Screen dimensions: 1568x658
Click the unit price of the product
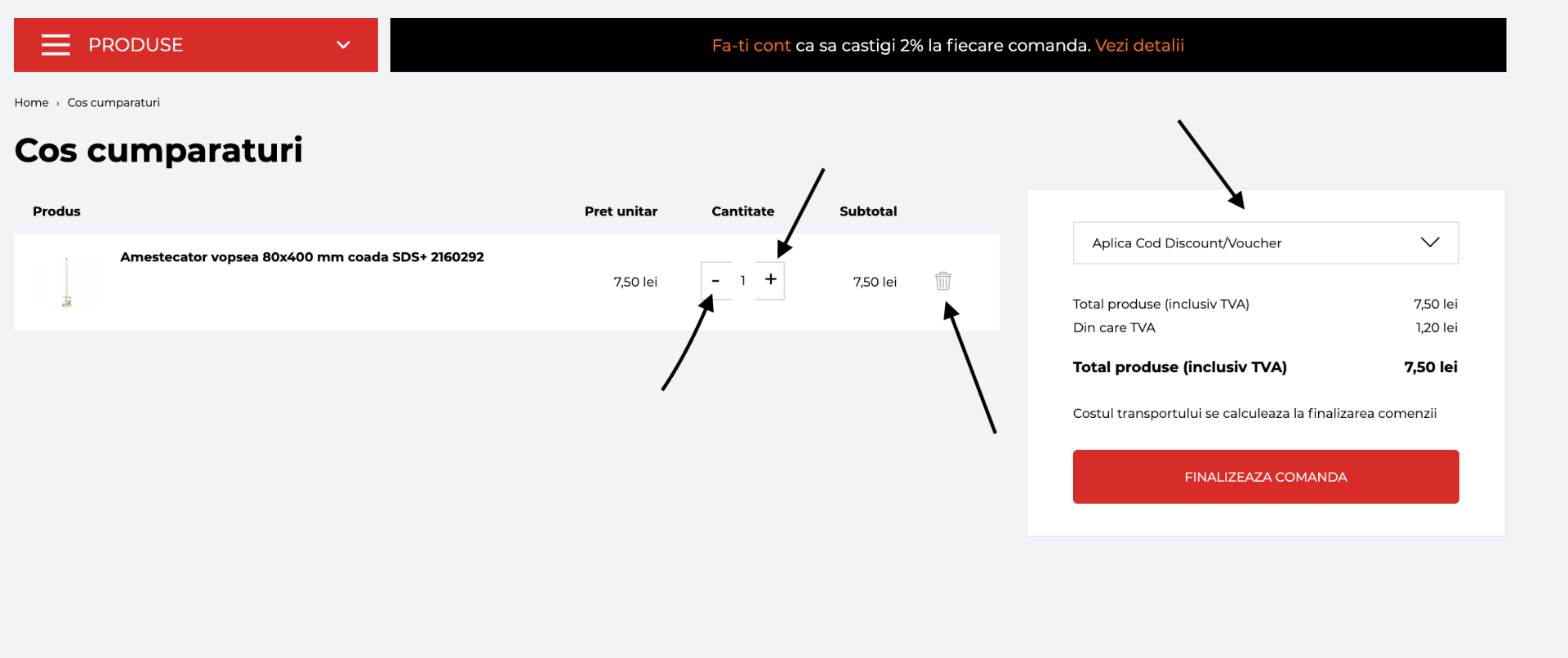coord(635,282)
